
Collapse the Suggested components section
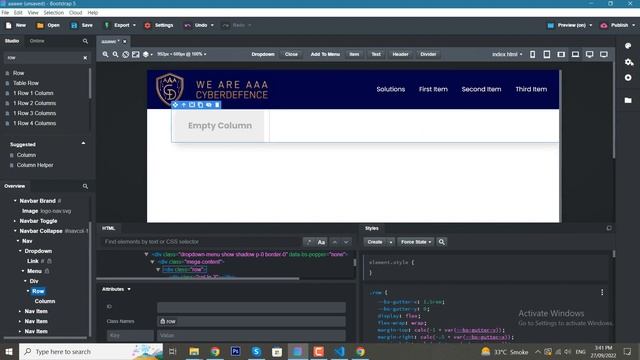[x=83, y=143]
